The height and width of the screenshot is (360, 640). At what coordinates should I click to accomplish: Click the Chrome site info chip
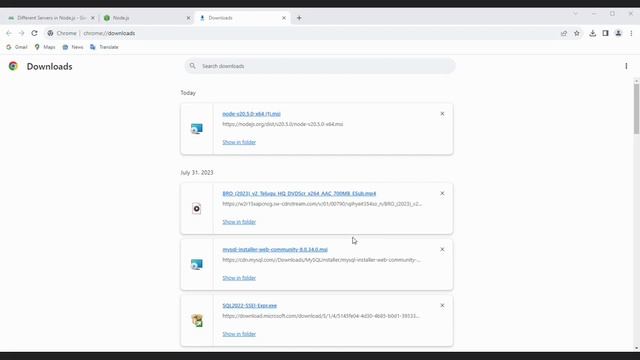[x=62, y=33]
